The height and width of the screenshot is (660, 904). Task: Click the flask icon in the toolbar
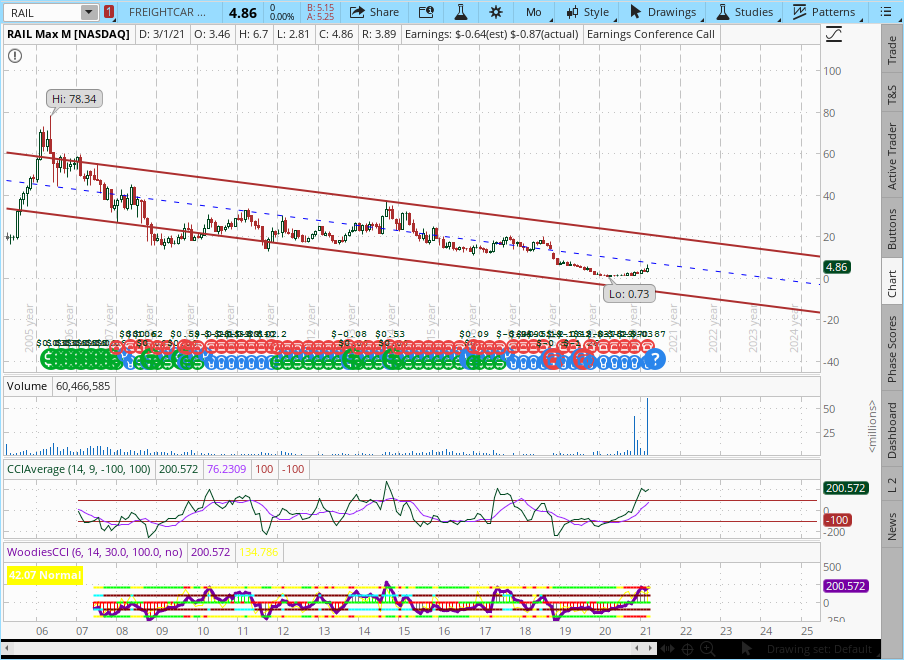click(460, 12)
